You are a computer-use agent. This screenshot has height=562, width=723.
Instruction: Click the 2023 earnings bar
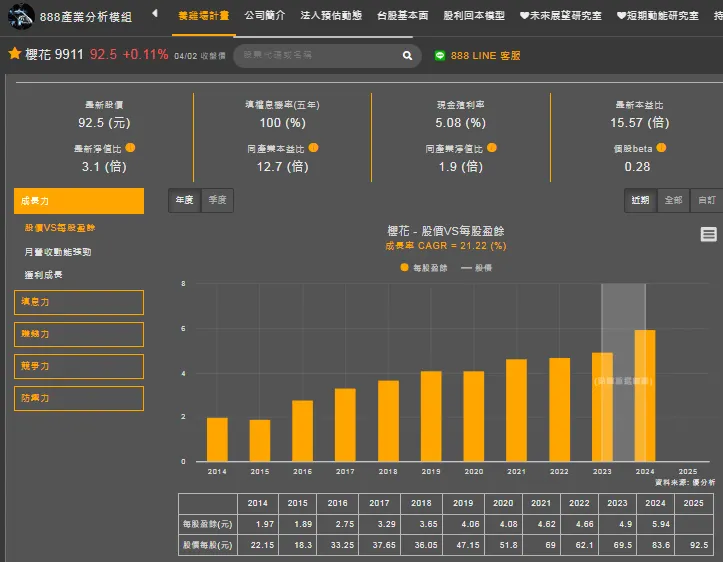pos(602,407)
